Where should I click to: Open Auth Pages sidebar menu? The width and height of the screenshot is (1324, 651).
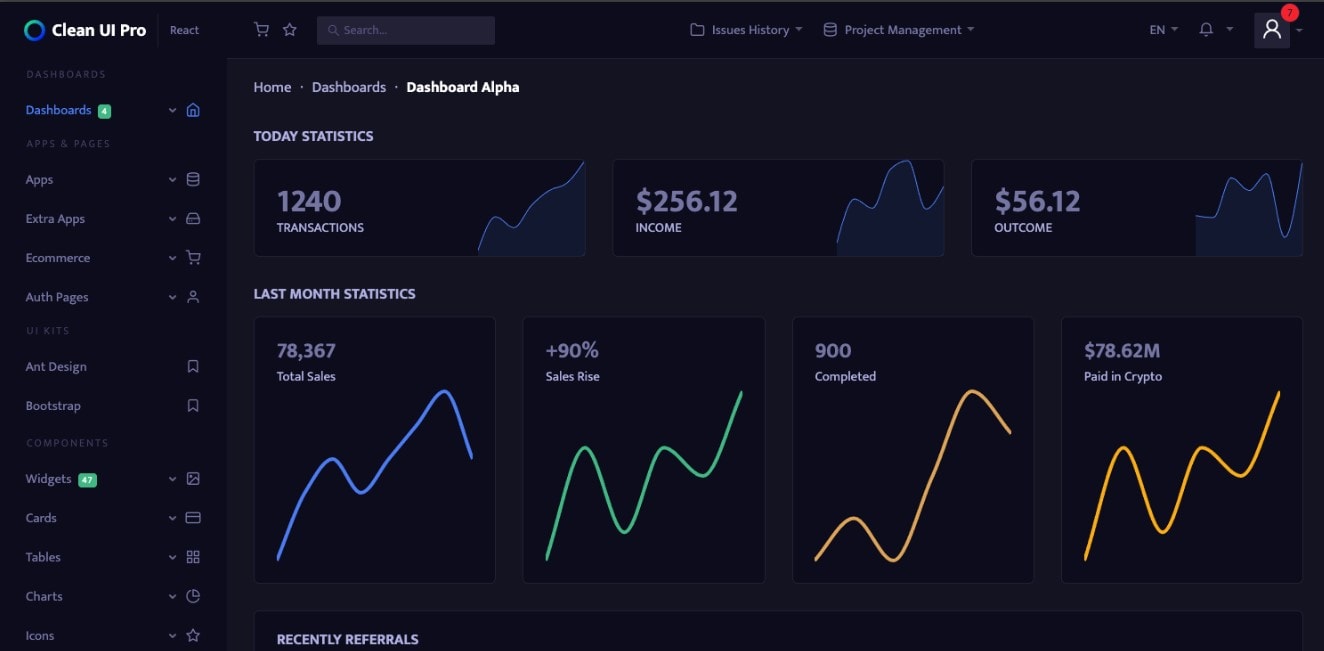pos(57,297)
